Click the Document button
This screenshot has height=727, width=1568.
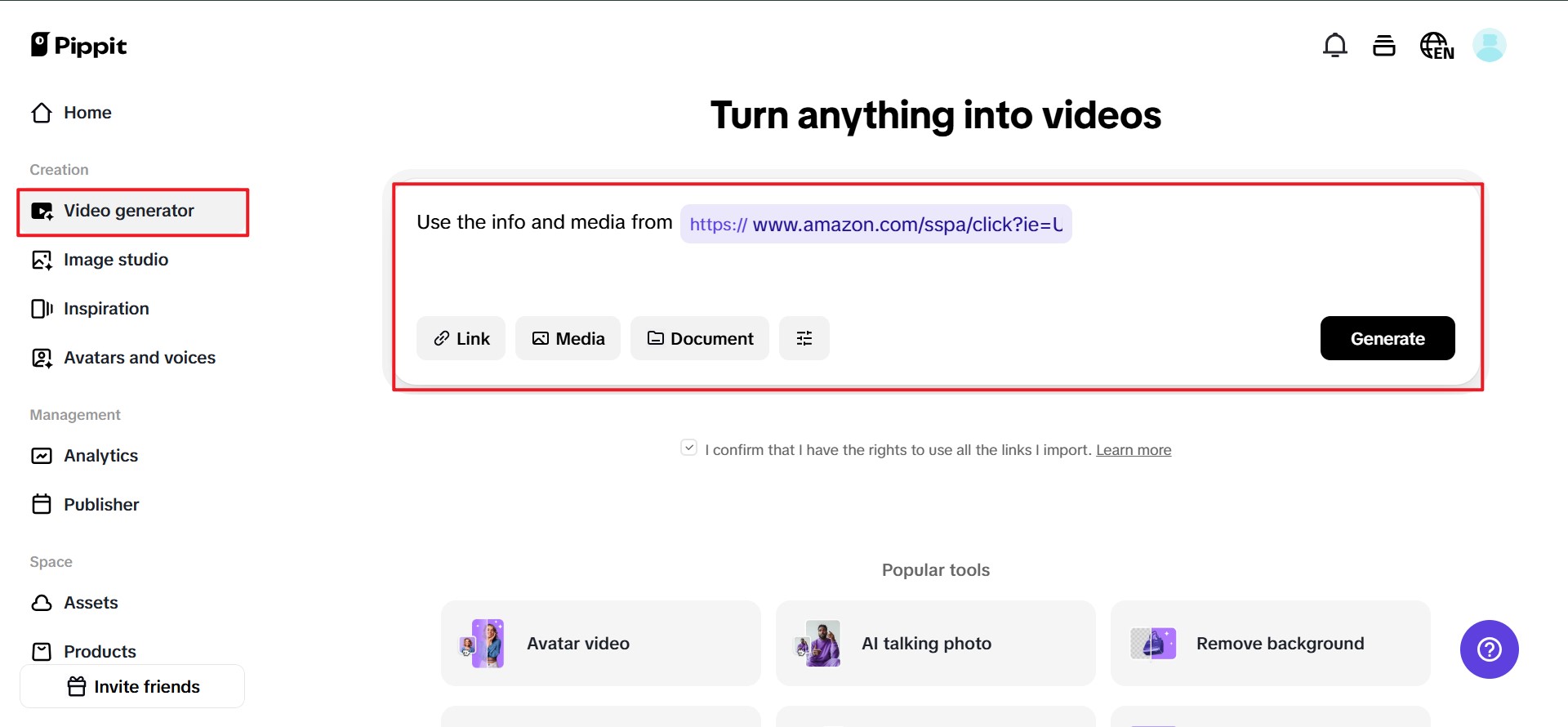pos(700,338)
